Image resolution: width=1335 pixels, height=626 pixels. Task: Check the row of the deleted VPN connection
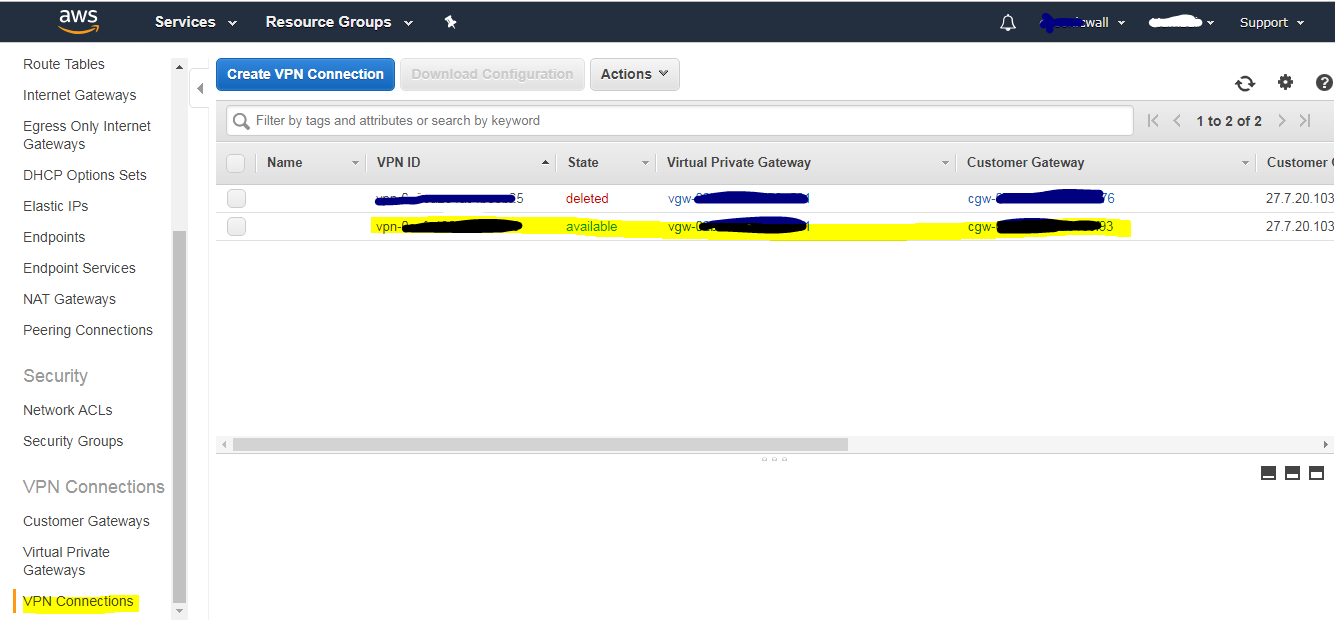point(236,197)
